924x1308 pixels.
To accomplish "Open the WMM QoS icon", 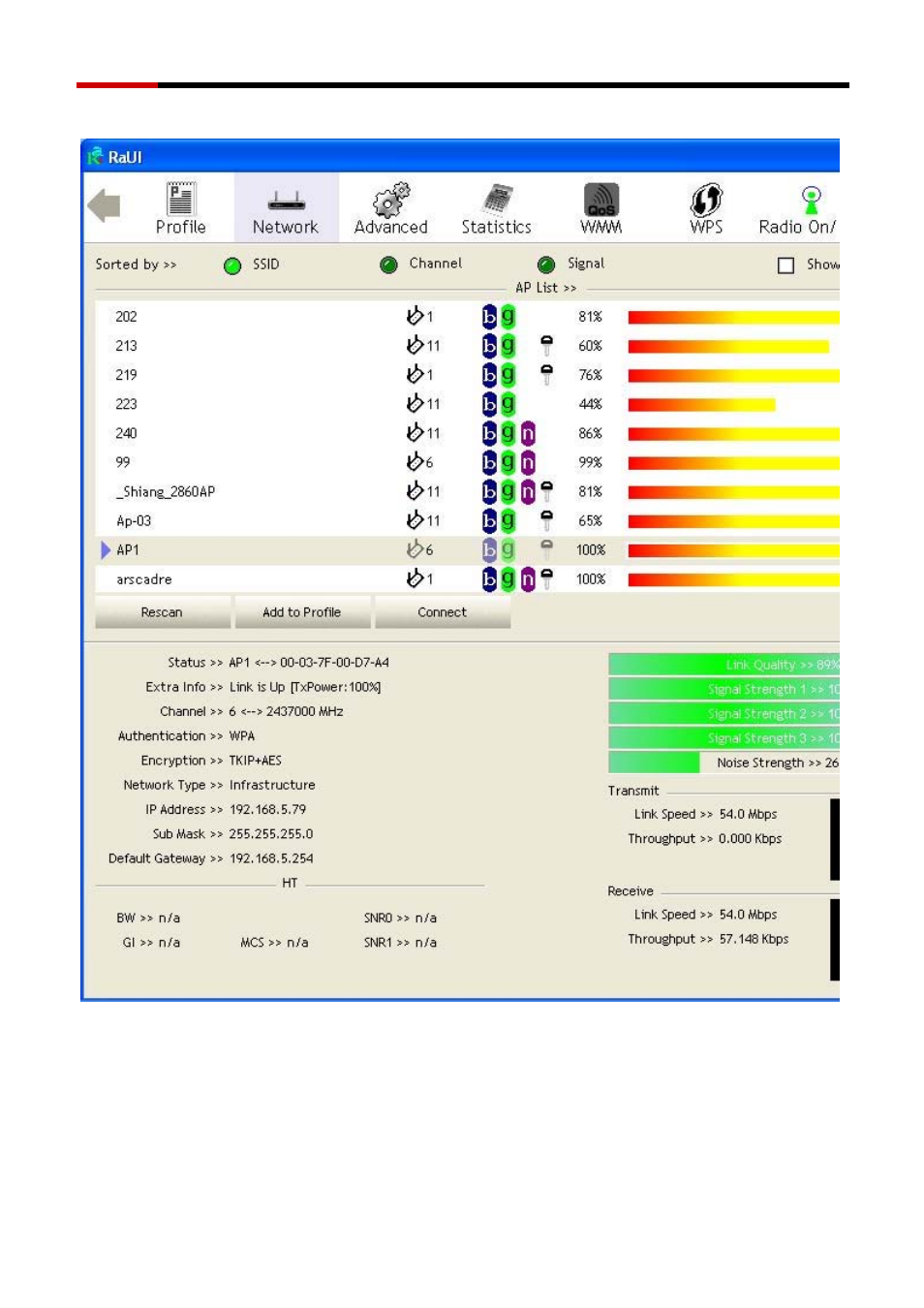I will (x=601, y=200).
